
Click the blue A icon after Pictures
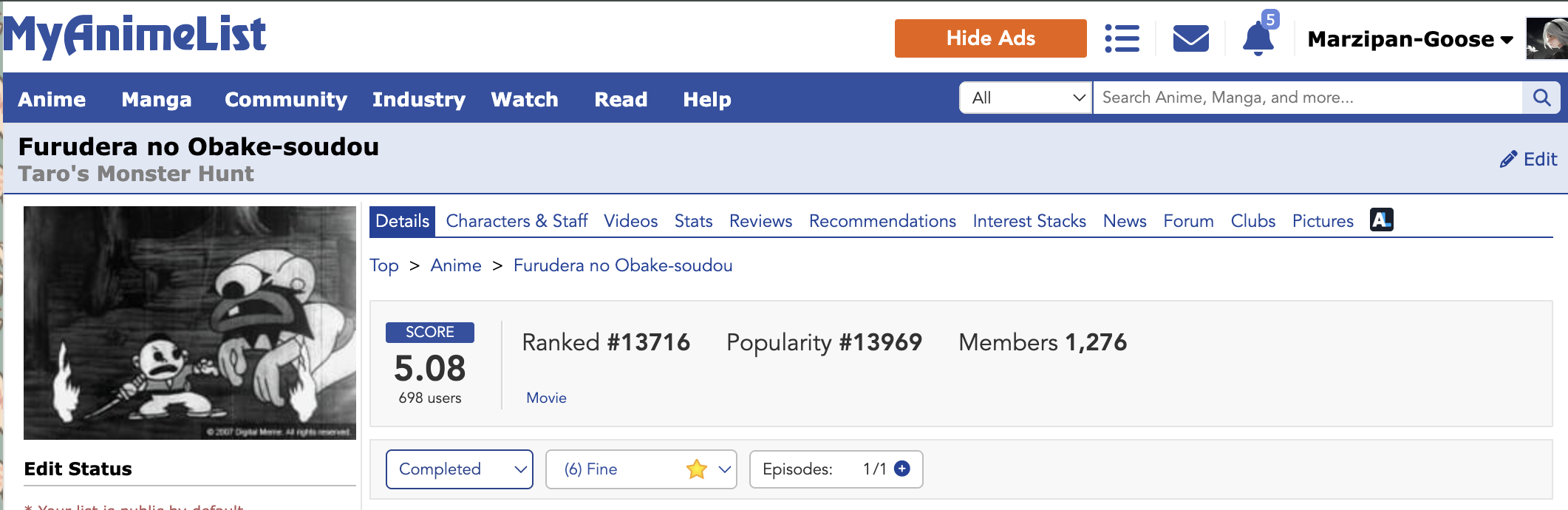[1381, 220]
